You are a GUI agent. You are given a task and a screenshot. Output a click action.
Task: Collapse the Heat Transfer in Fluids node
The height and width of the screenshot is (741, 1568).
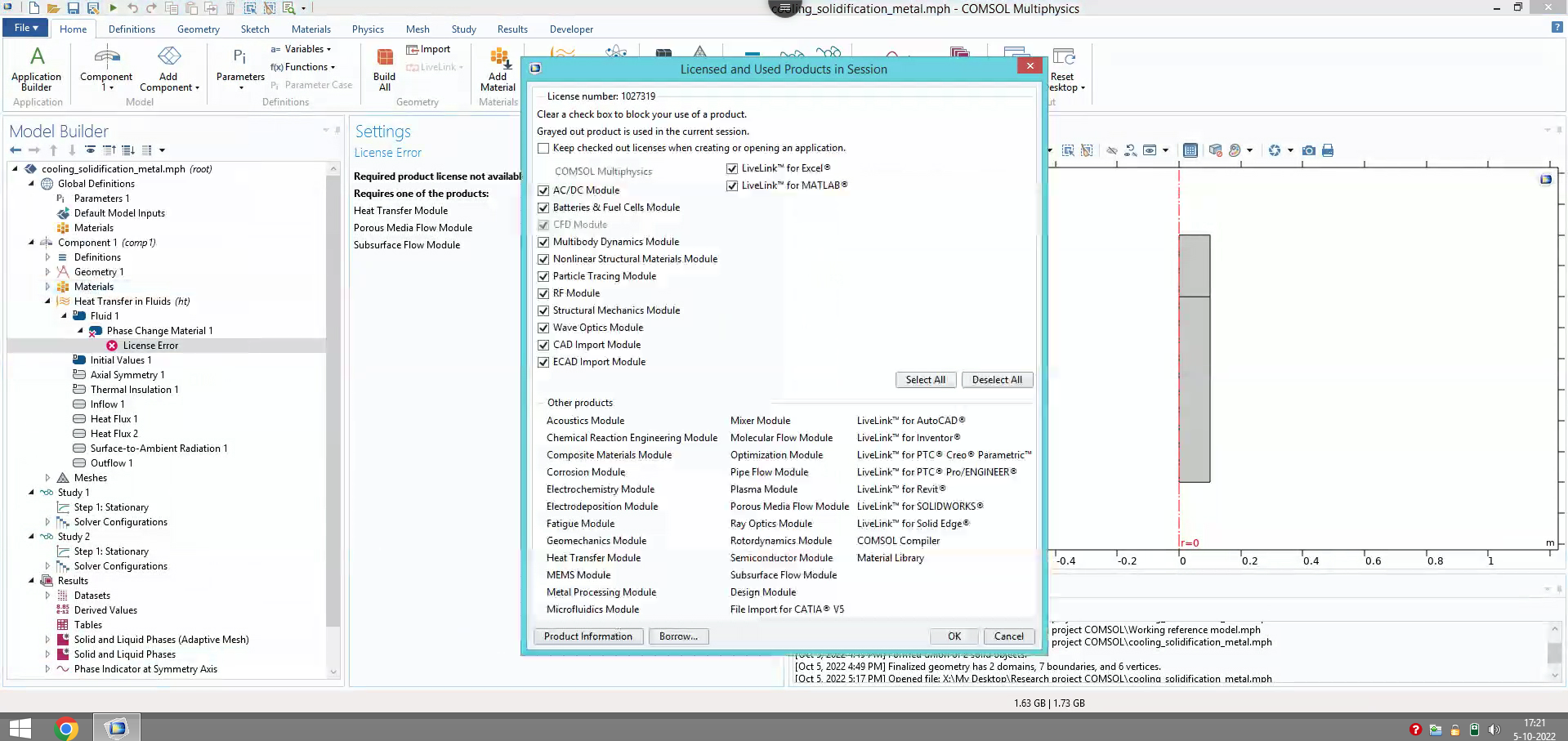click(47, 301)
